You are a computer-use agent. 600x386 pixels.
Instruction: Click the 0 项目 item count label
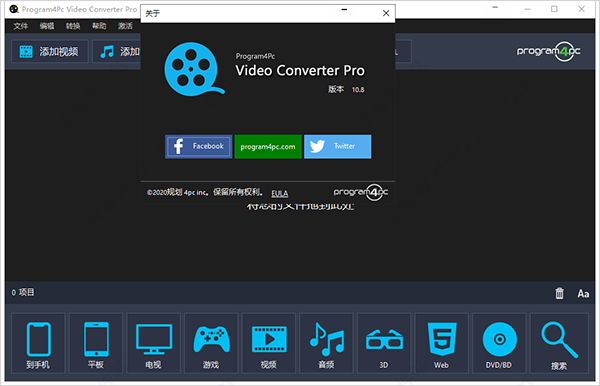coord(23,293)
